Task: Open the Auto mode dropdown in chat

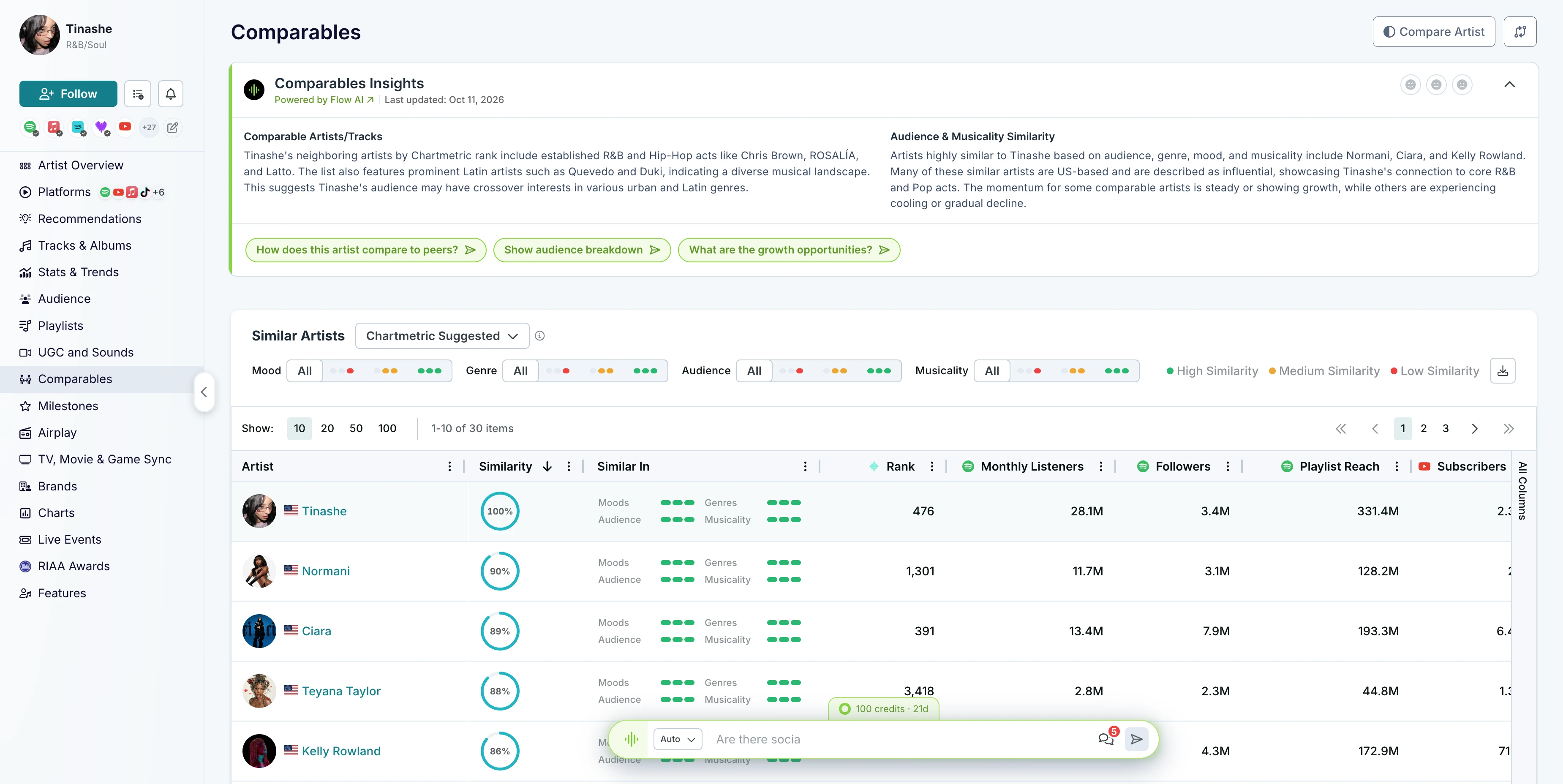Action: tap(677, 739)
